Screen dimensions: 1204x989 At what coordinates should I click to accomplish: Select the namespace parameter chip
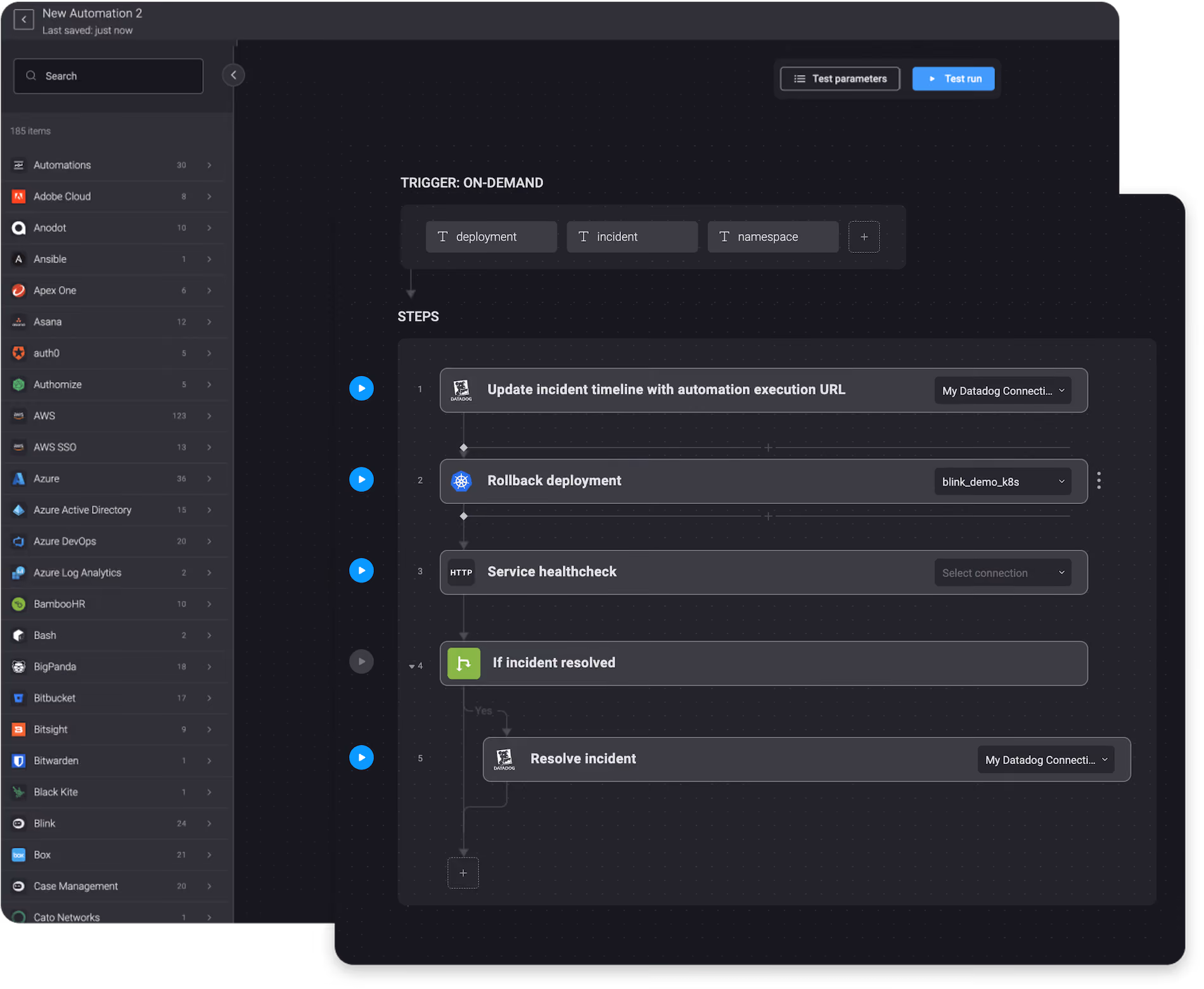point(773,236)
